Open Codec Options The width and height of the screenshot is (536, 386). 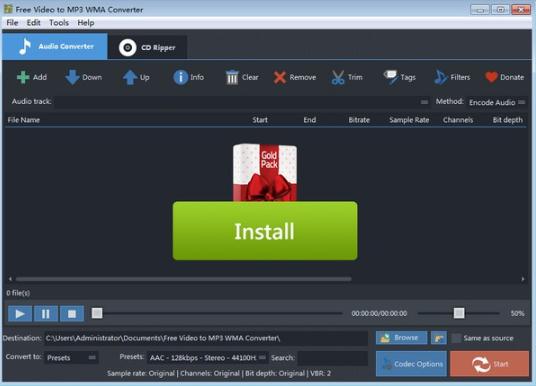(411, 364)
